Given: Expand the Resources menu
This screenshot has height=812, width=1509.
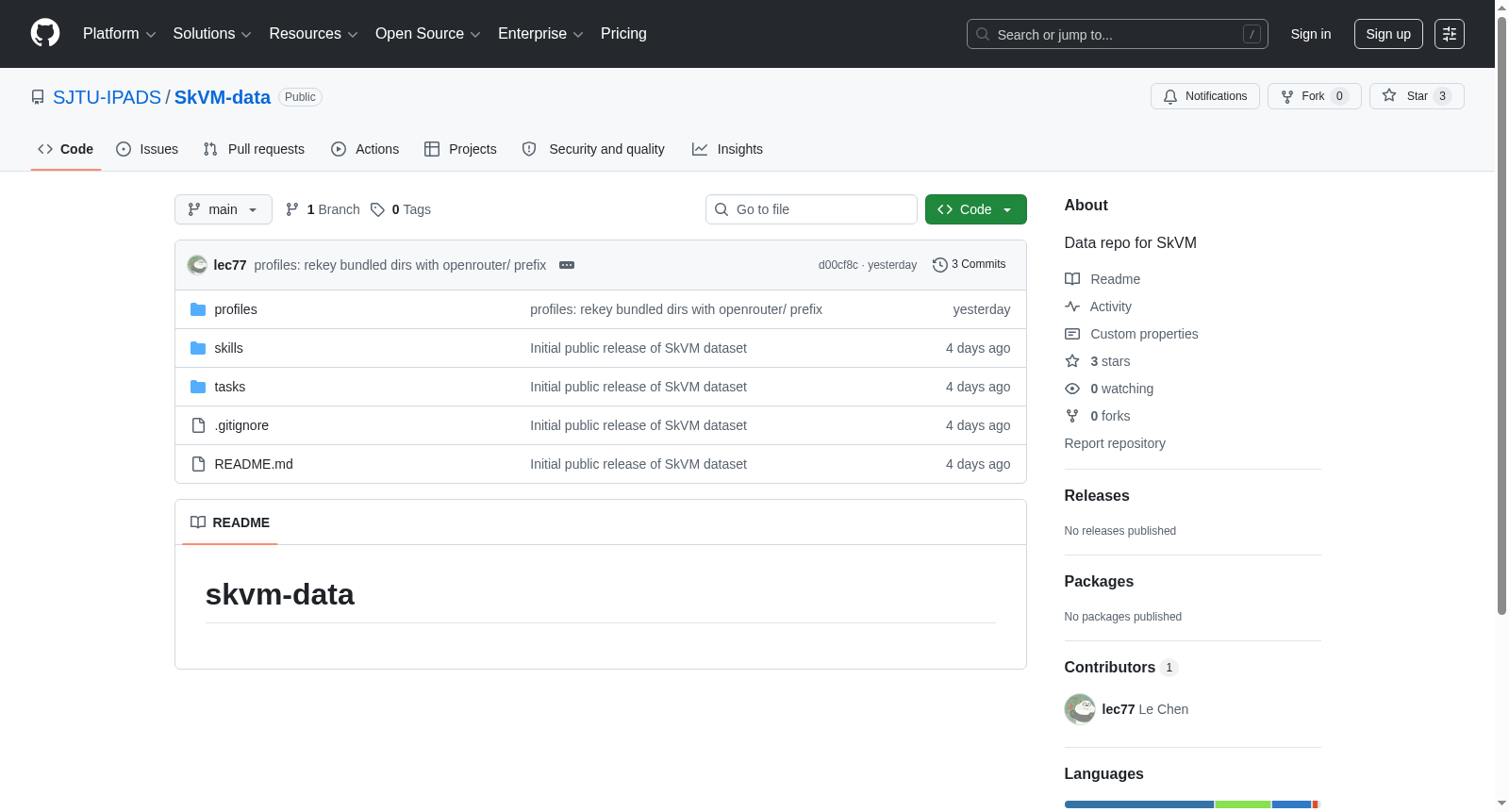Looking at the screenshot, I should pos(313,34).
